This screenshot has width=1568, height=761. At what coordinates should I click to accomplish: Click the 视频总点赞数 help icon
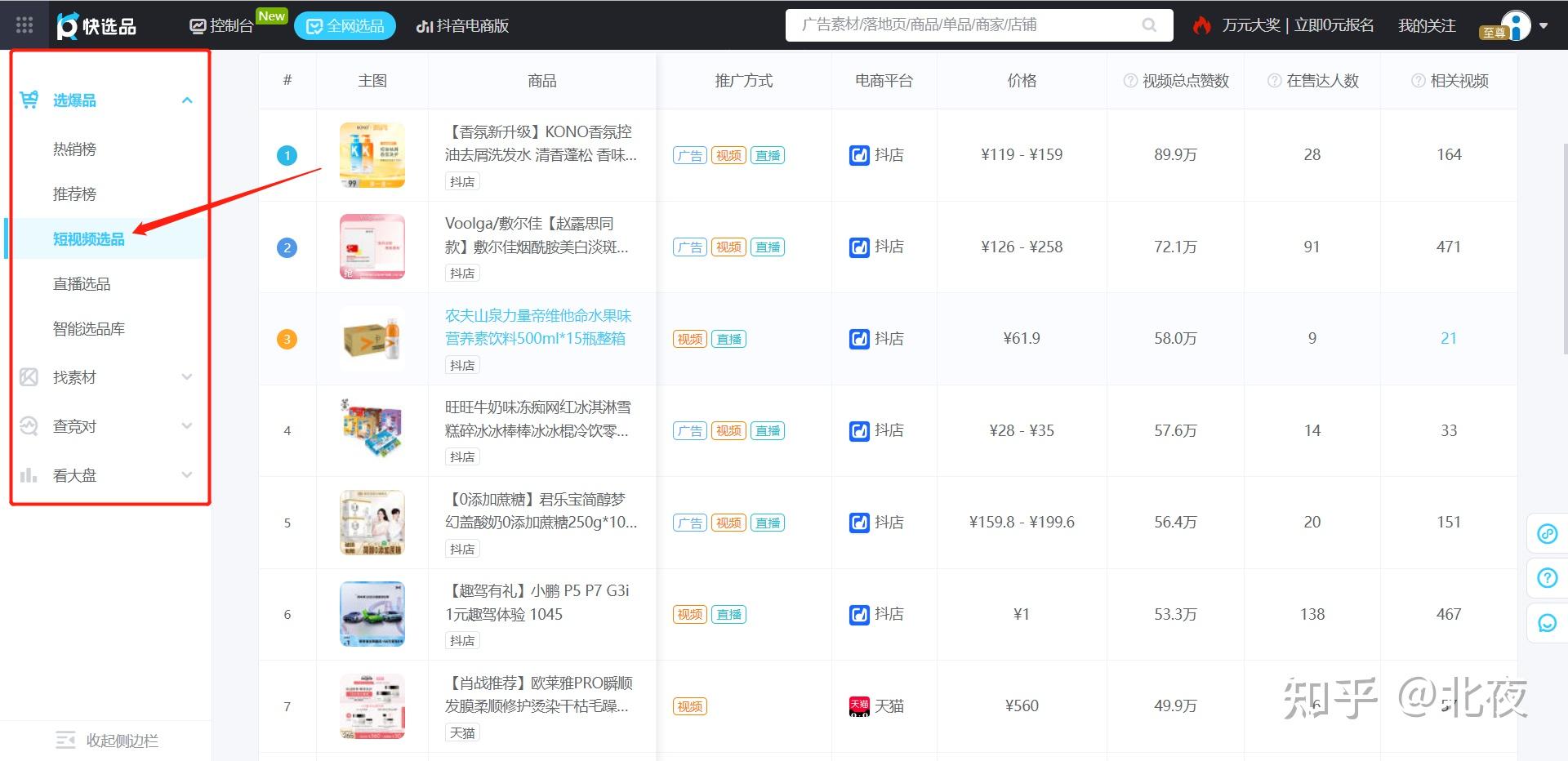[x=1130, y=81]
